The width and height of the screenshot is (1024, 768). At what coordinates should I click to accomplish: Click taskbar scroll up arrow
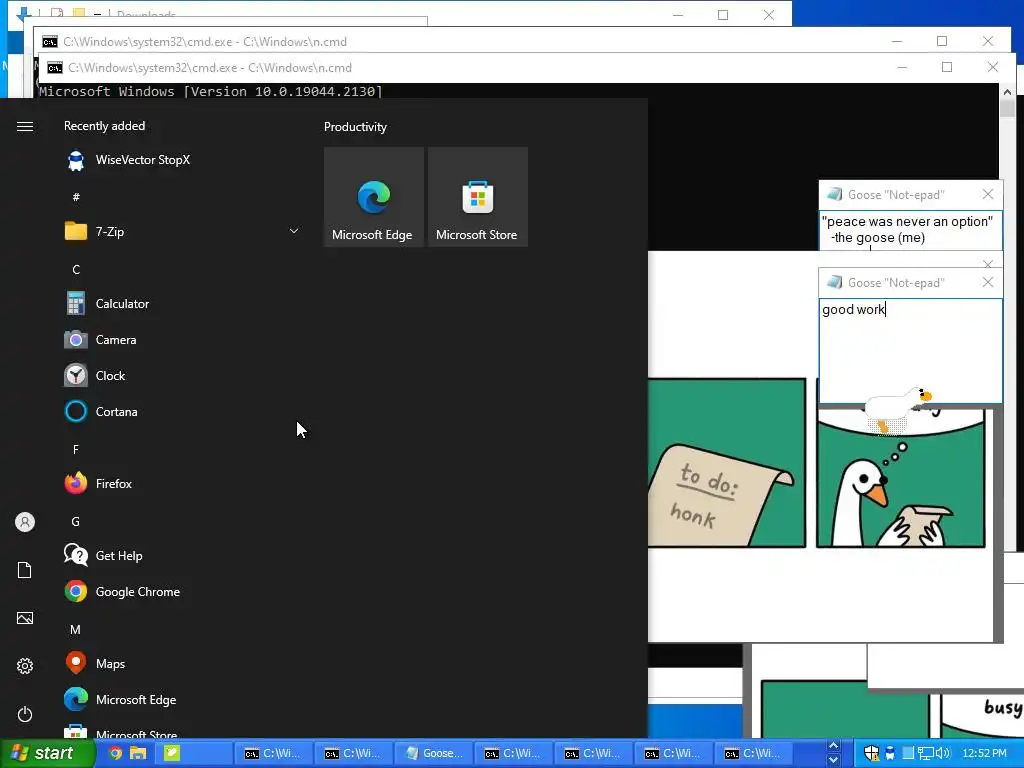(x=833, y=746)
